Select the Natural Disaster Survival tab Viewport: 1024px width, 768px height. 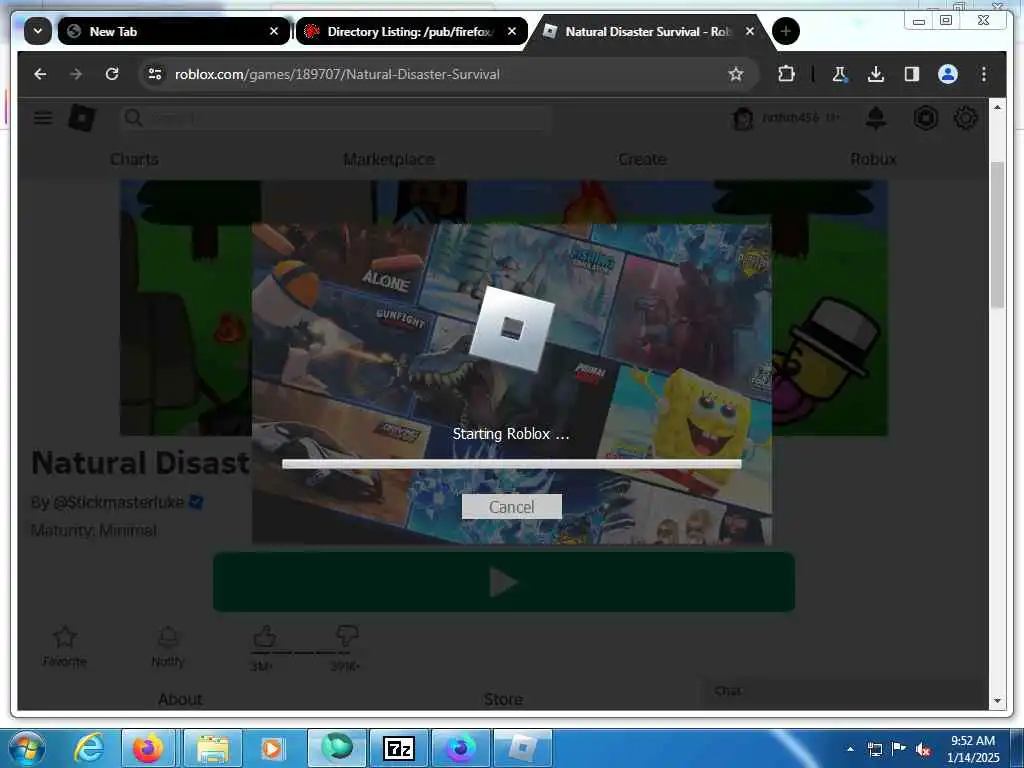[650, 31]
